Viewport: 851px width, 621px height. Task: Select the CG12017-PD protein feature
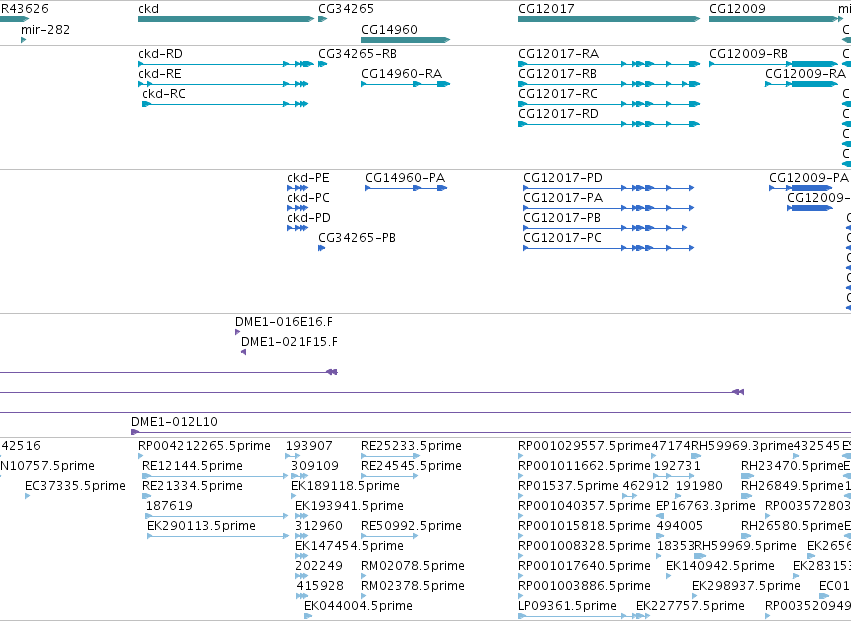(x=608, y=188)
